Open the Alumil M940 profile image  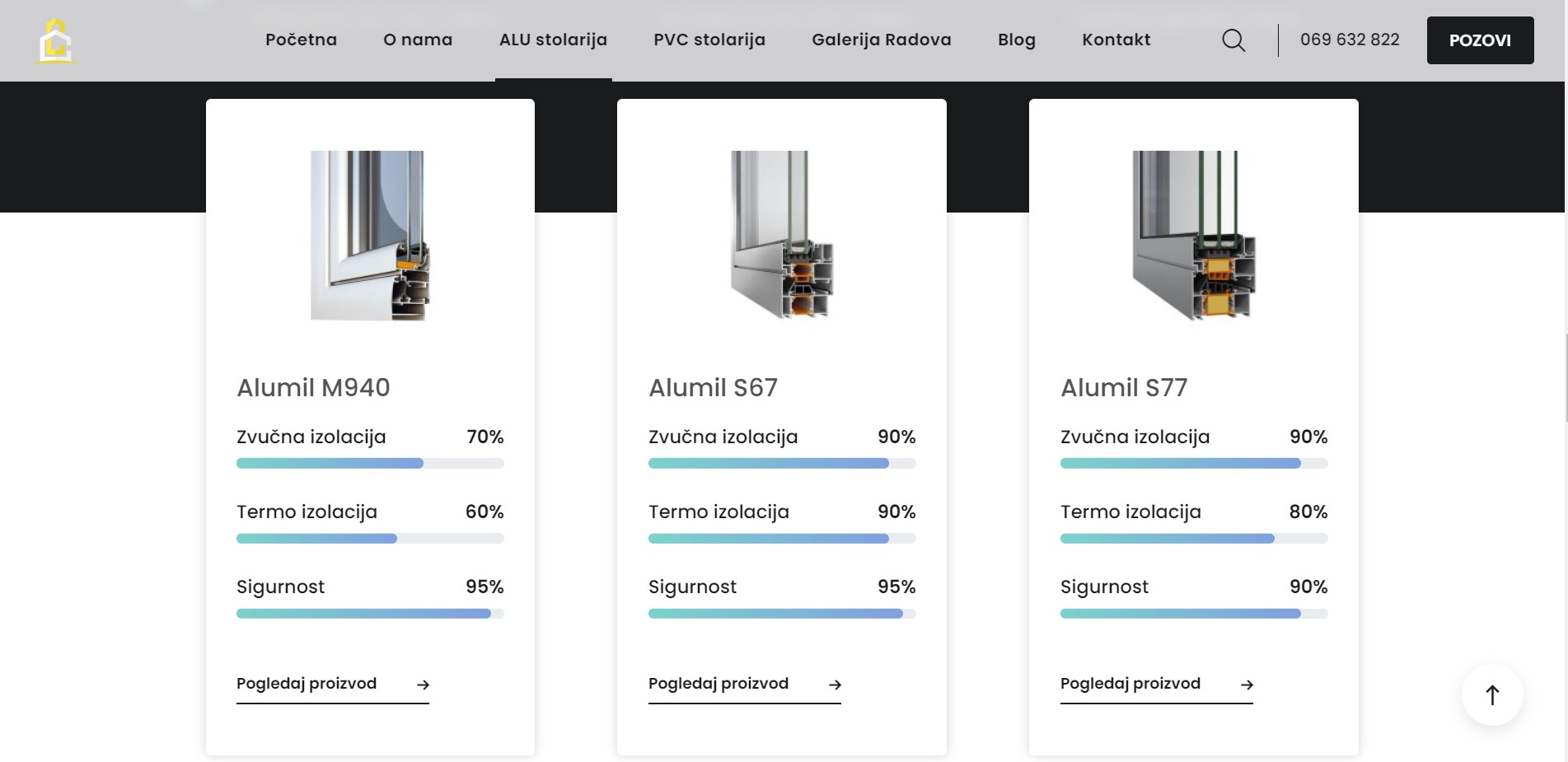pyautogui.click(x=370, y=236)
